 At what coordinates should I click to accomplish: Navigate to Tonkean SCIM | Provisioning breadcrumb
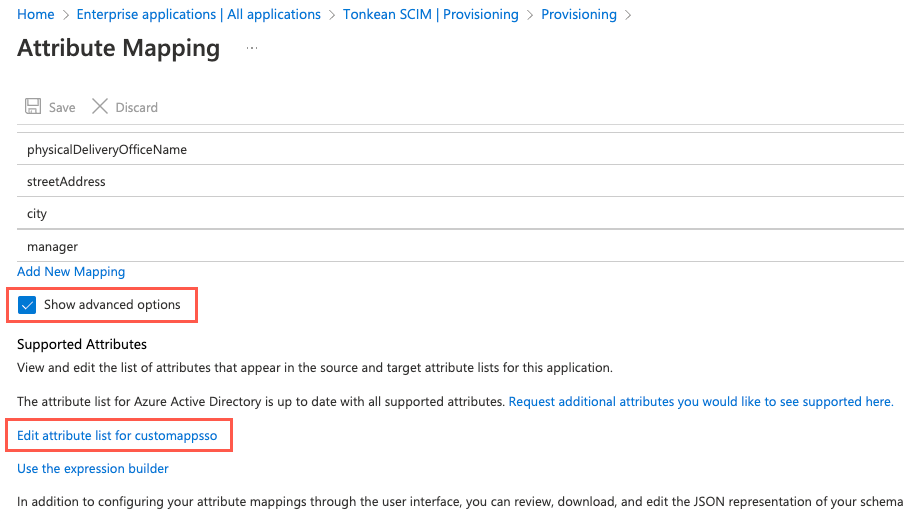[x=430, y=15]
